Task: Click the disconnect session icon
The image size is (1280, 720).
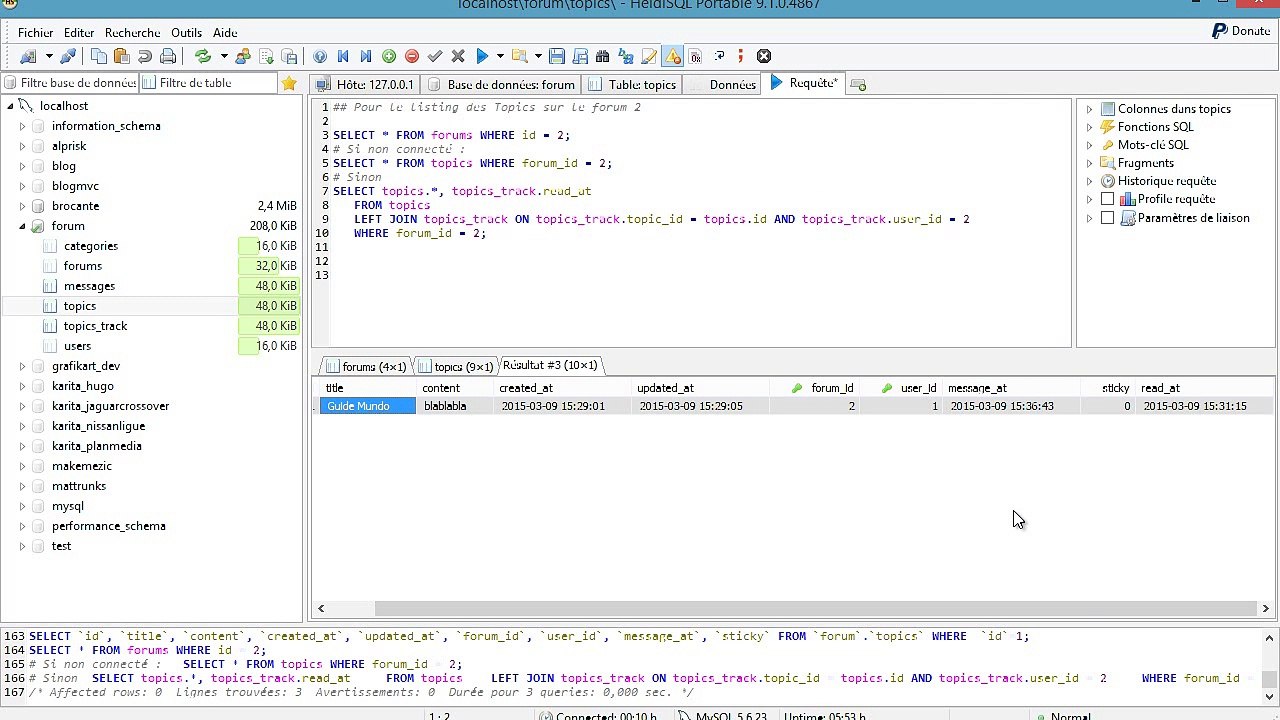Action: click(x=68, y=56)
